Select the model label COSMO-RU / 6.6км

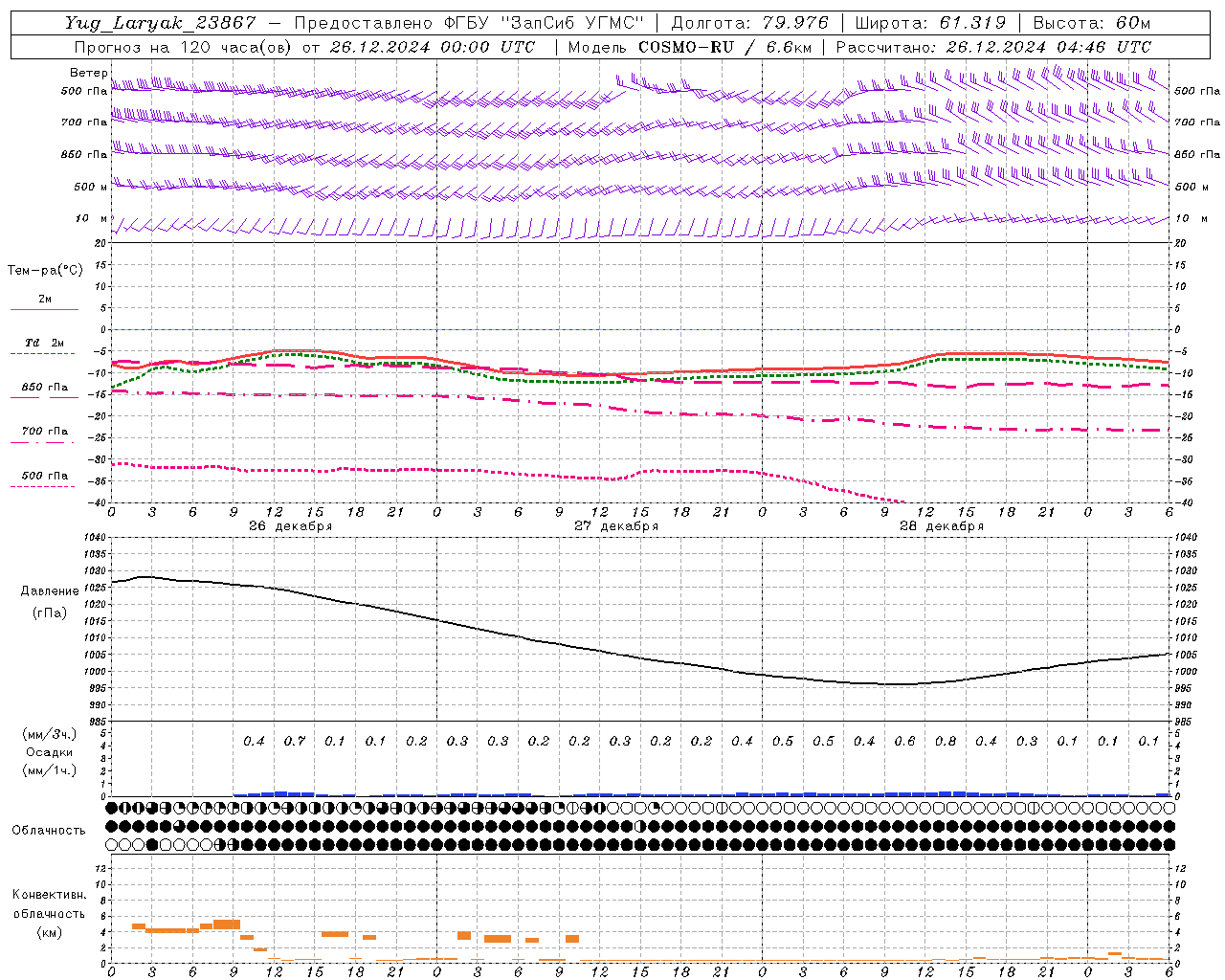click(724, 47)
